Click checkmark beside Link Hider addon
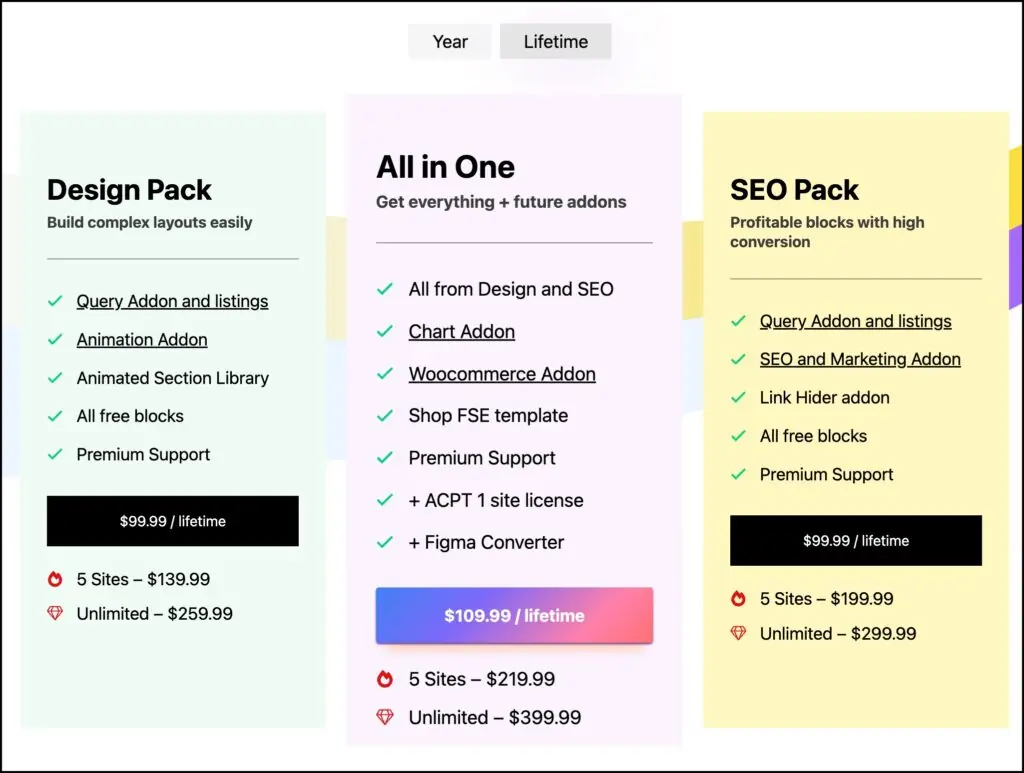Screen dimensions: 1024x773 (739, 398)
